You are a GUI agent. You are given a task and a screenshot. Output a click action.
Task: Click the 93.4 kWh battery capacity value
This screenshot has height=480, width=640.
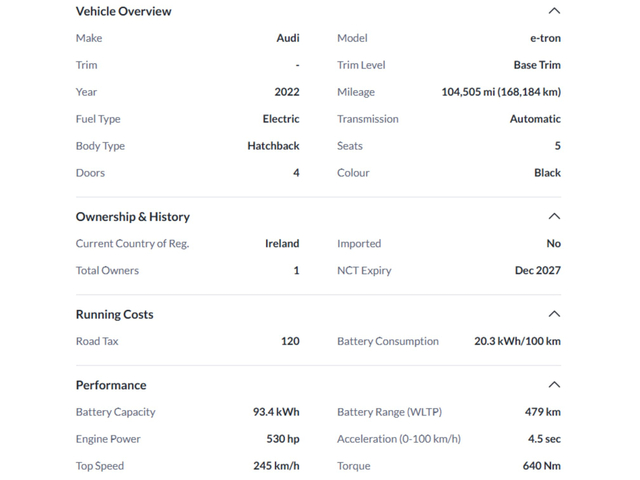point(276,412)
